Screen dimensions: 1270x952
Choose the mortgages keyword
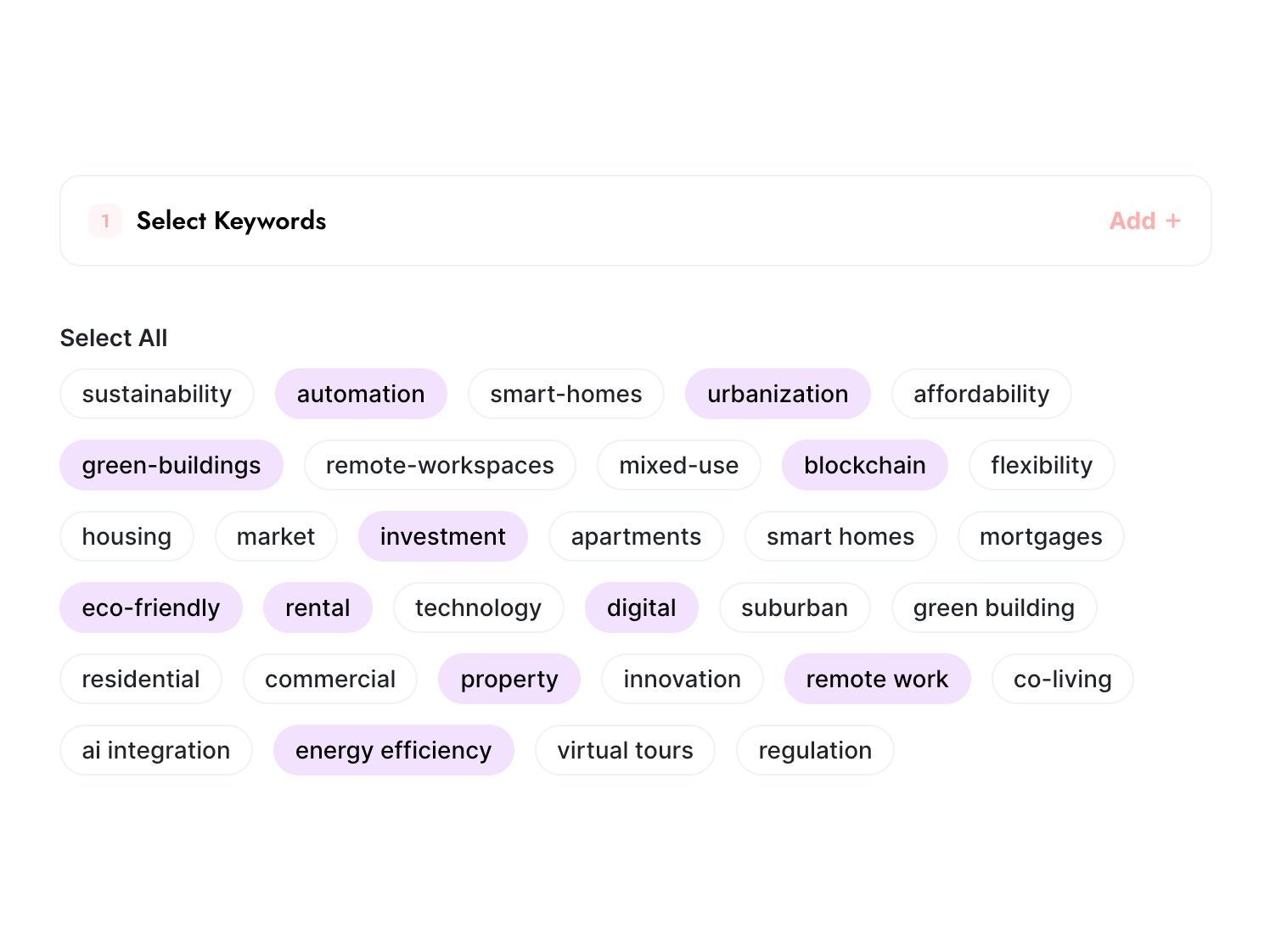point(1041,536)
